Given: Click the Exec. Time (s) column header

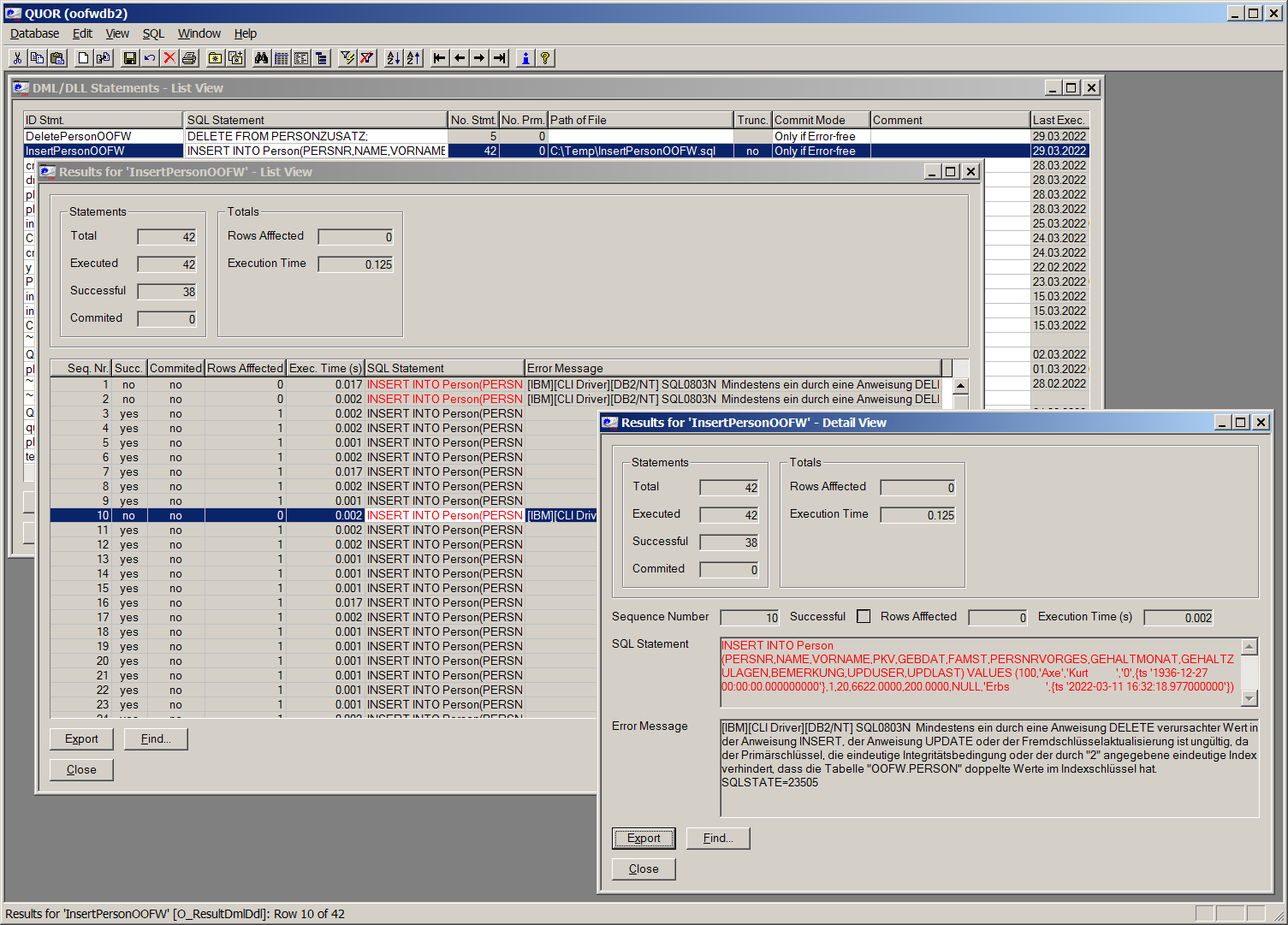Looking at the screenshot, I should click(325, 368).
